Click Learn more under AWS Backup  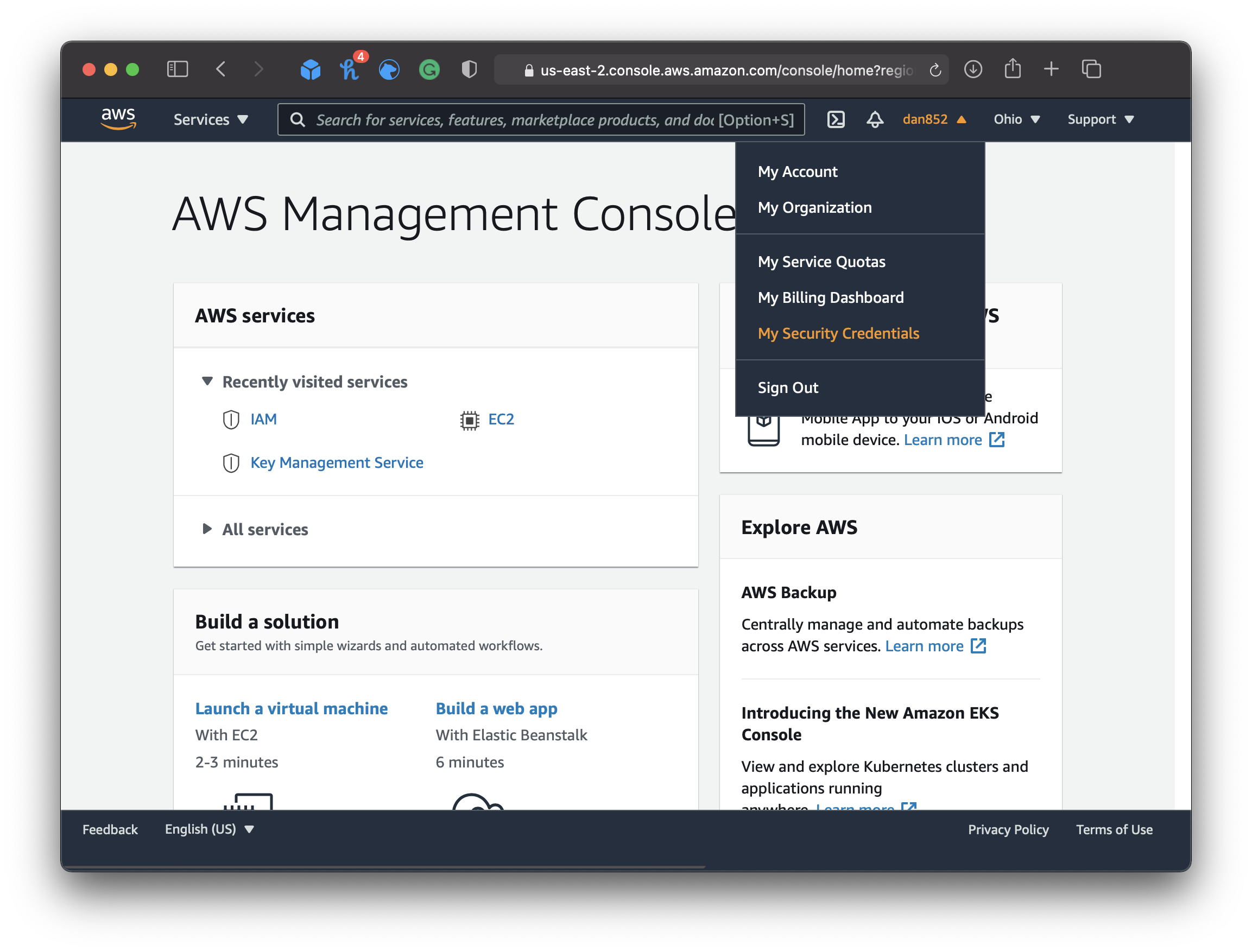(x=924, y=646)
